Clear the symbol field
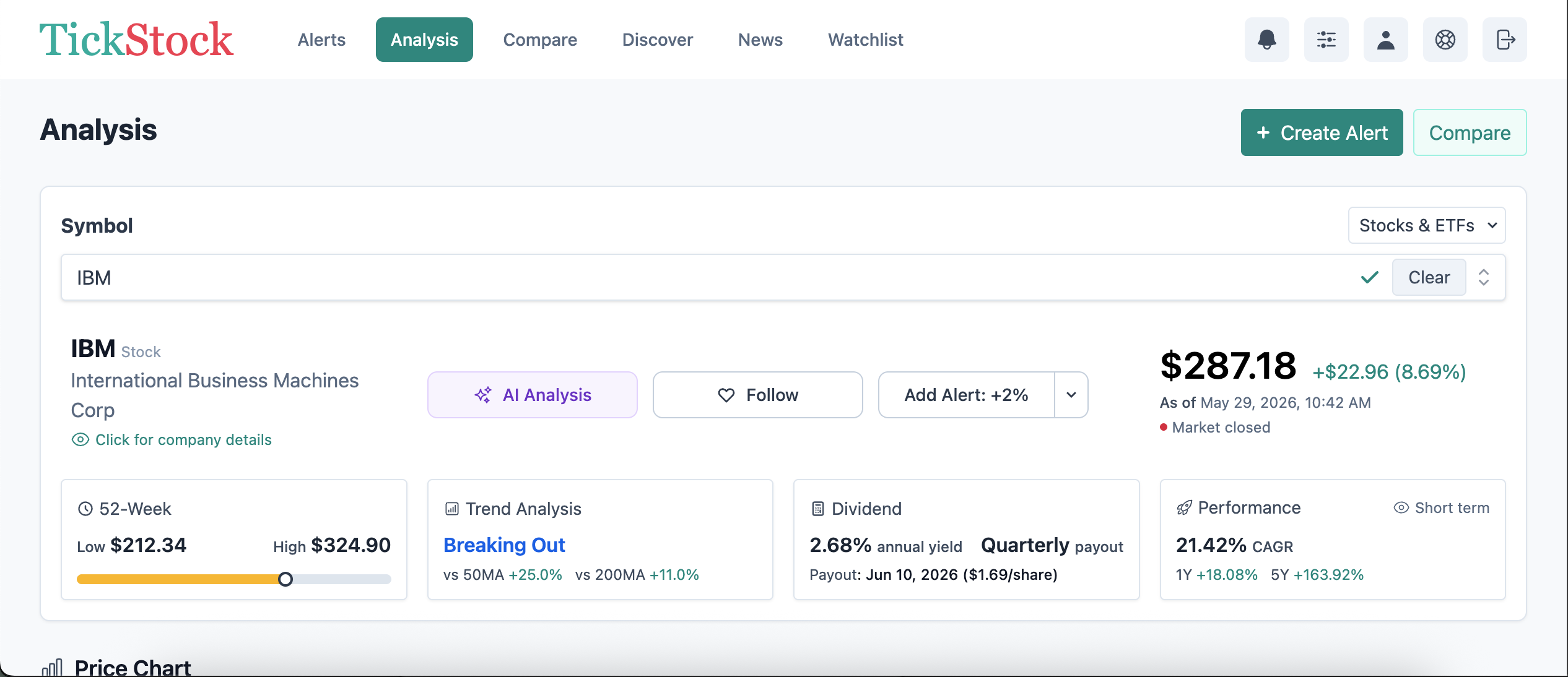This screenshot has height=677, width=1568. 1429,277
